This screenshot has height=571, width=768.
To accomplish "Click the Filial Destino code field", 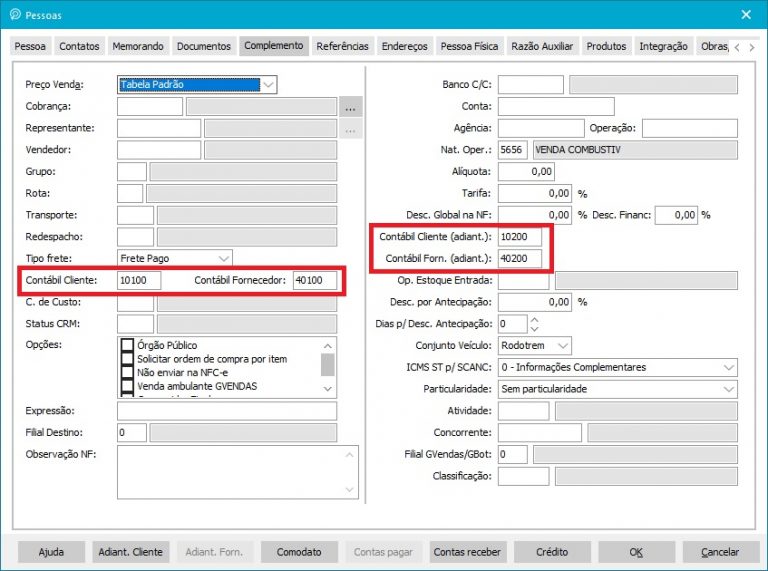I will tap(132, 433).
